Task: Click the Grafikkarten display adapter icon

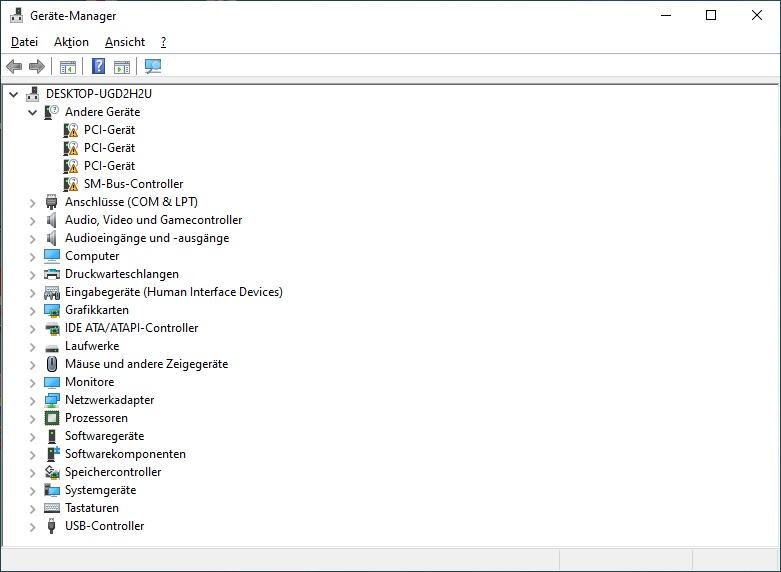Action: [x=52, y=310]
